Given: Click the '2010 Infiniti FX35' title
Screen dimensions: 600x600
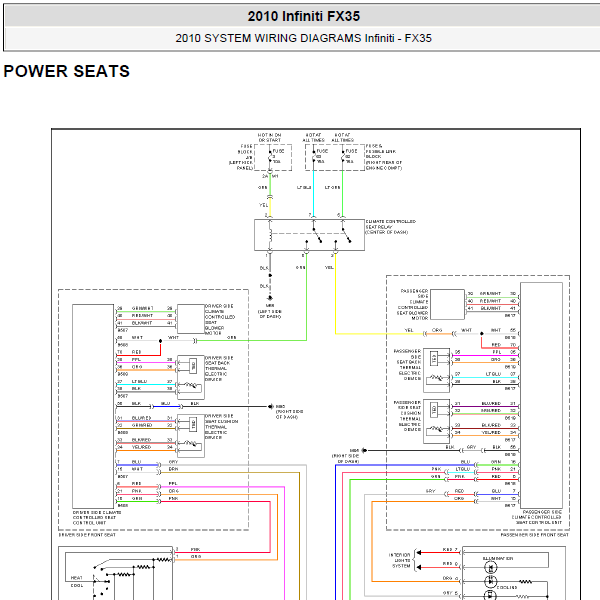Looking at the screenshot, I should point(303,16).
